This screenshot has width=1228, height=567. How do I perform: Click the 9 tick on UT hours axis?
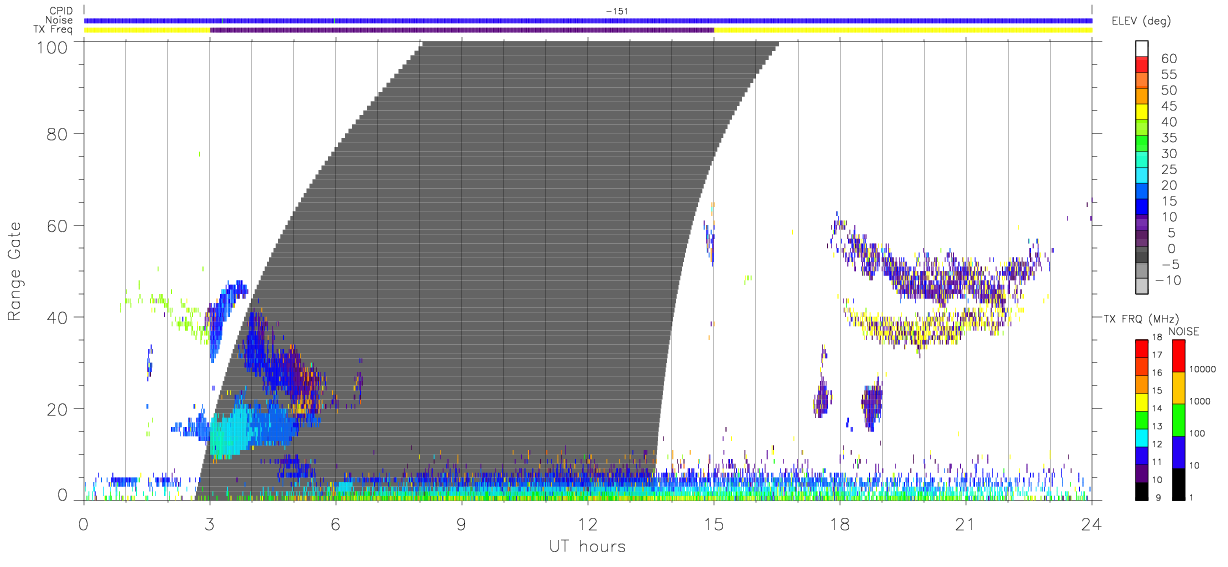click(462, 524)
